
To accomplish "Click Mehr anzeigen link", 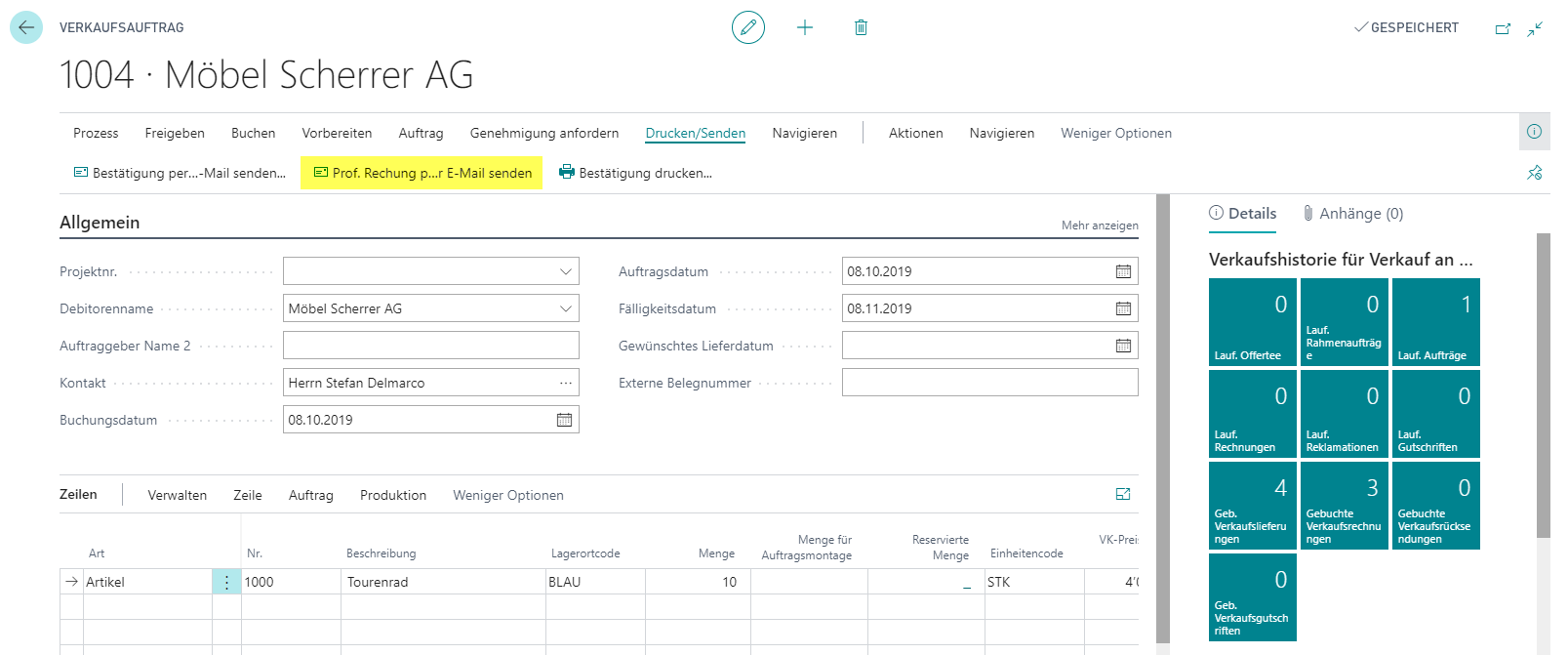I will point(1100,225).
